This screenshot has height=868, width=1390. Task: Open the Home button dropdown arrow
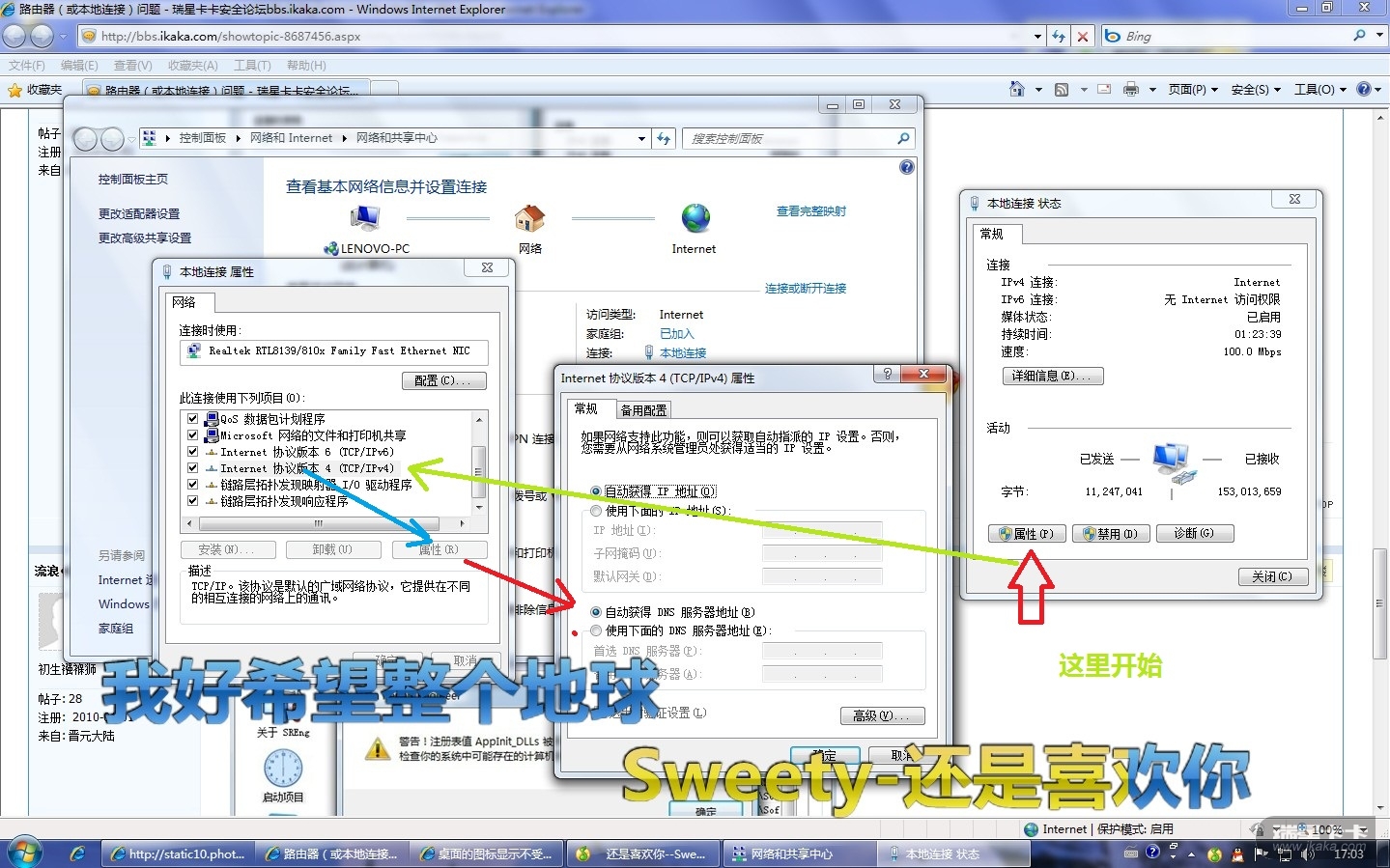(x=1038, y=90)
